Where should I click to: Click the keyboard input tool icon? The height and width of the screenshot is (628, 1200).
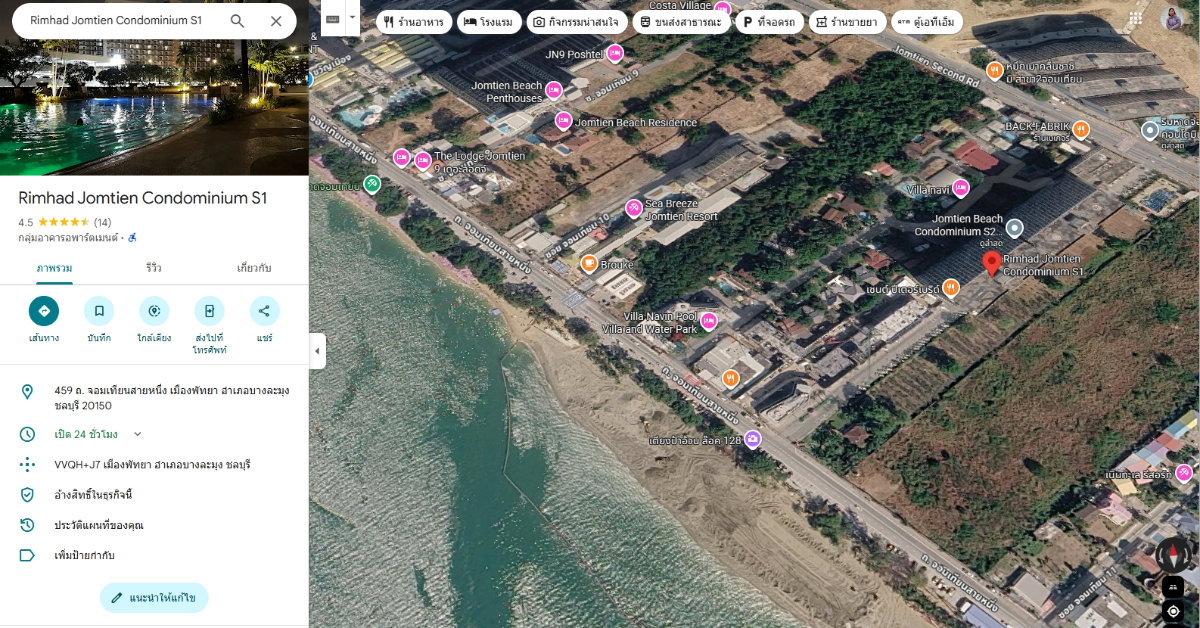pos(333,18)
